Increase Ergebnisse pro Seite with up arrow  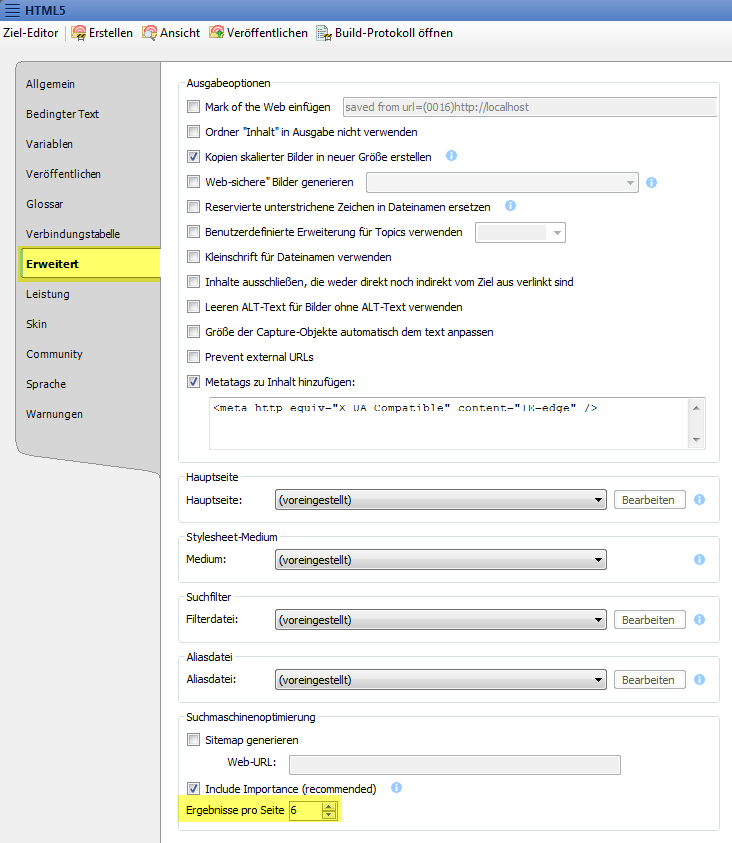[329, 805]
